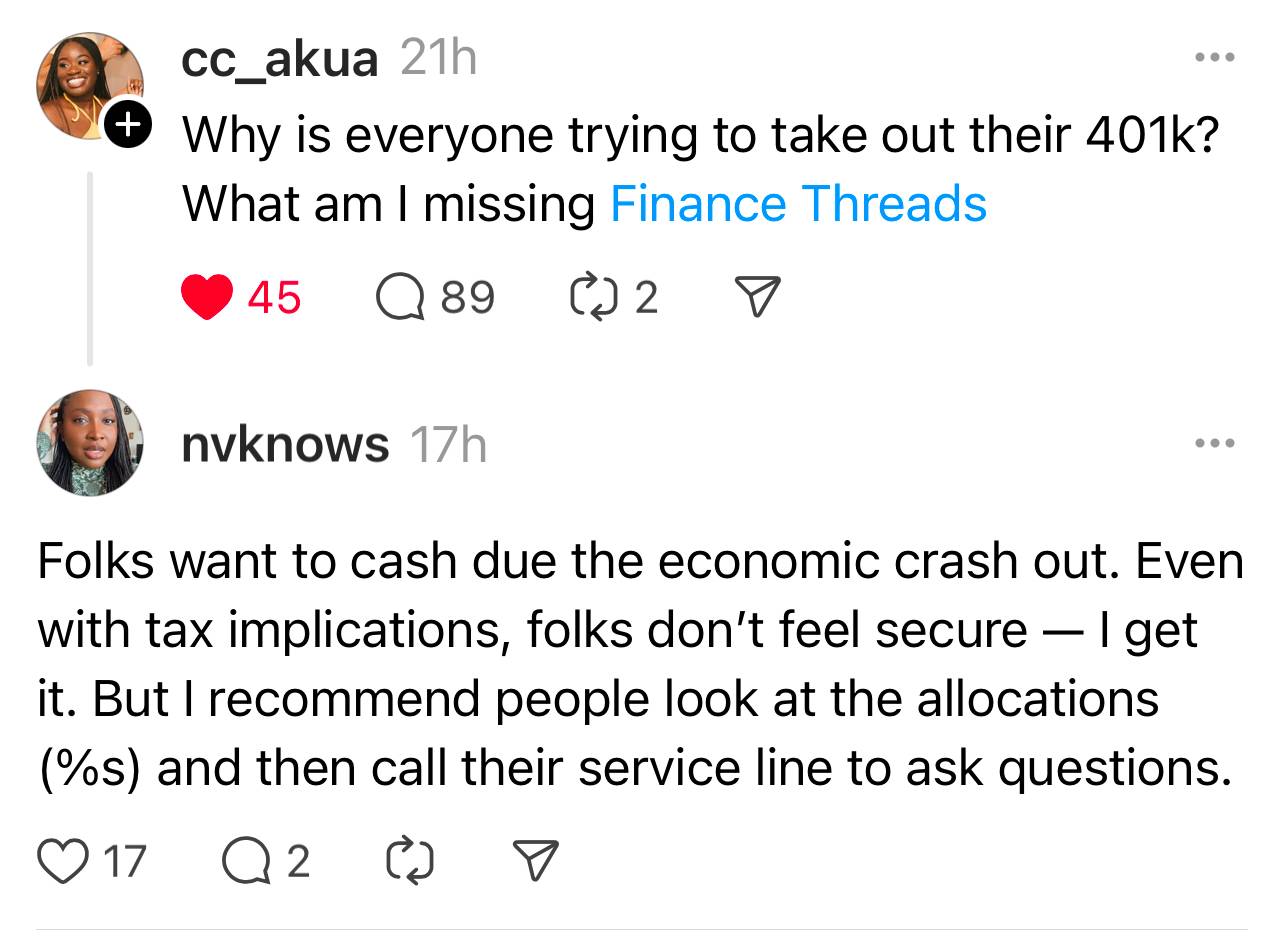Unlike cc_akua's post via red heart
1284x943 pixels.
pos(207,297)
